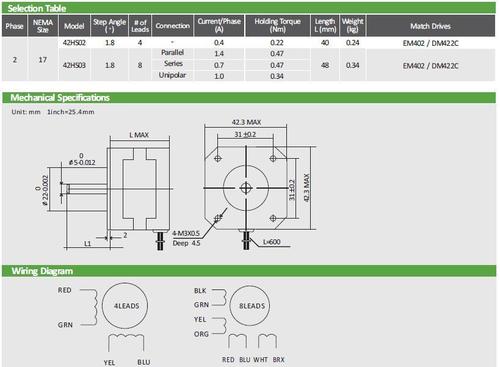Select the "Match Drives" column header

[430, 26]
